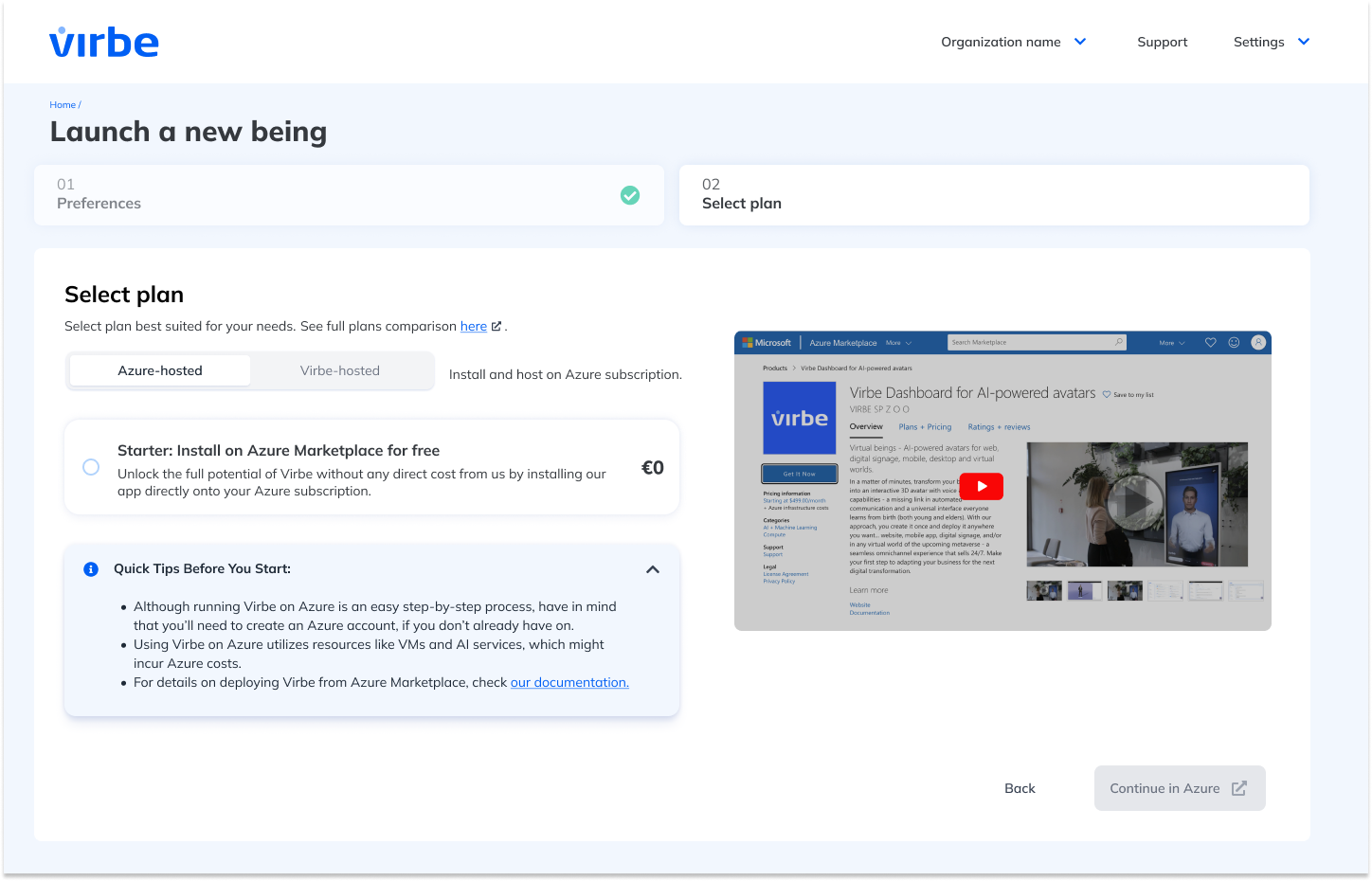Switch to Azure-hosted option
This screenshot has height=881, width=1372.
pyautogui.click(x=160, y=370)
